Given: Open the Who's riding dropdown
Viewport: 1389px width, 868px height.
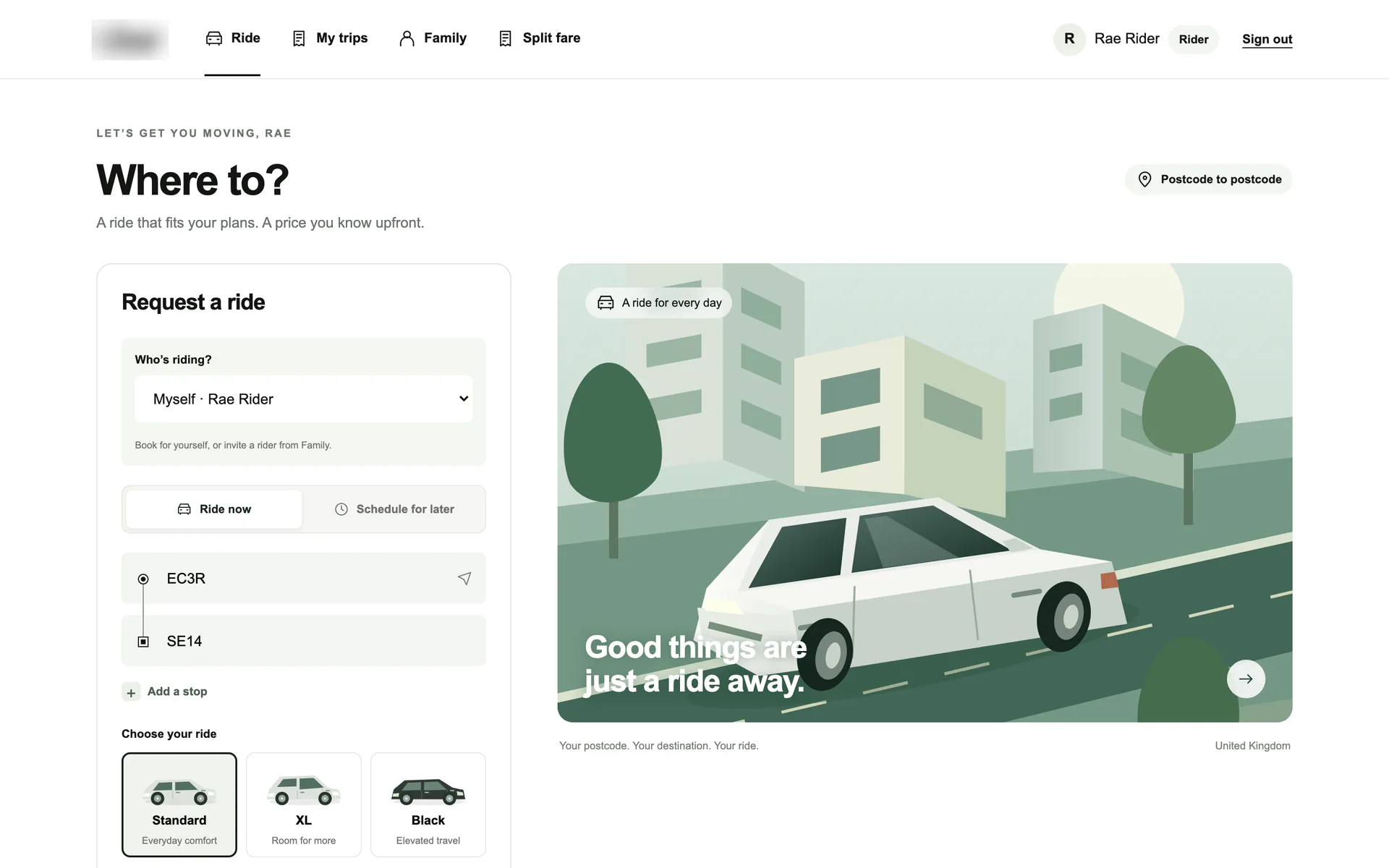Looking at the screenshot, I should click(x=304, y=399).
